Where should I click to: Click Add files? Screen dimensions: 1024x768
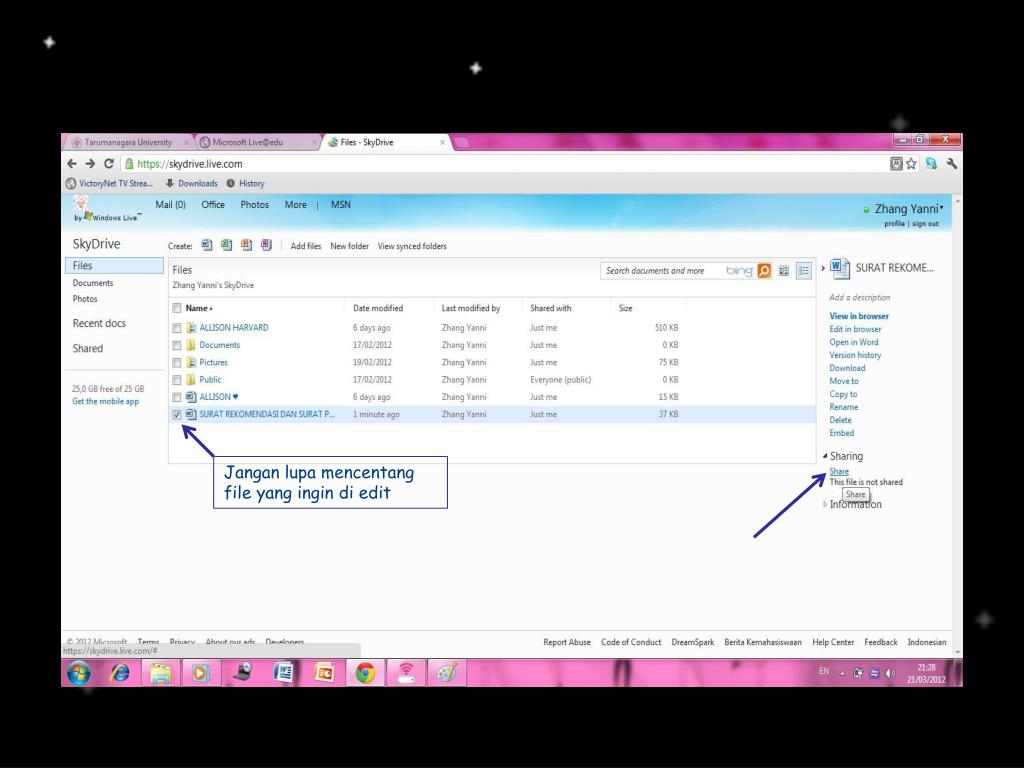306,246
